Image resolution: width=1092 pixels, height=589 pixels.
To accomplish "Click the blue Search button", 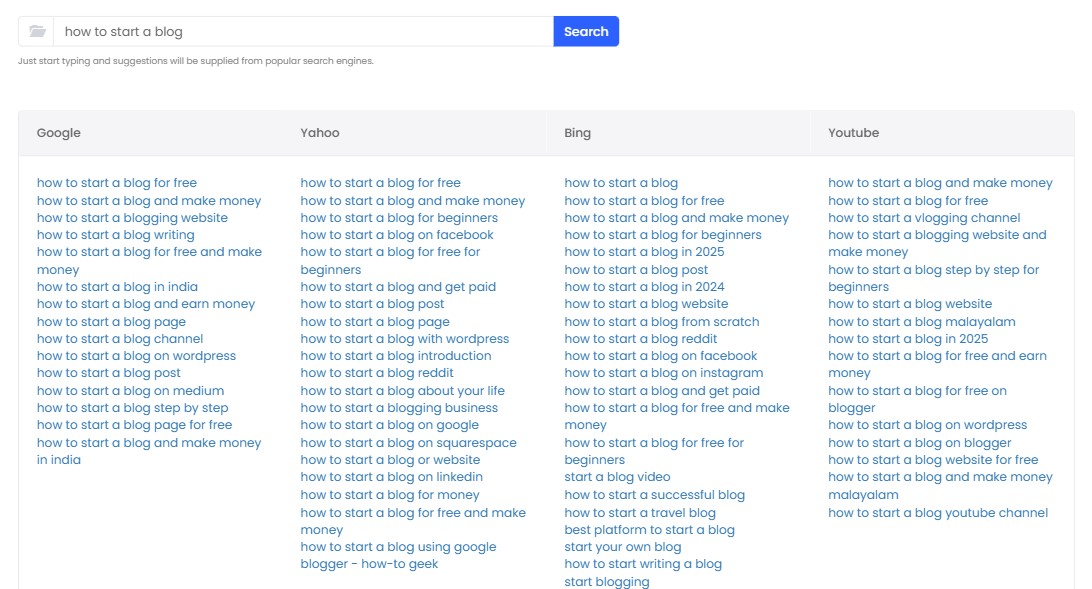I will pyautogui.click(x=586, y=31).
